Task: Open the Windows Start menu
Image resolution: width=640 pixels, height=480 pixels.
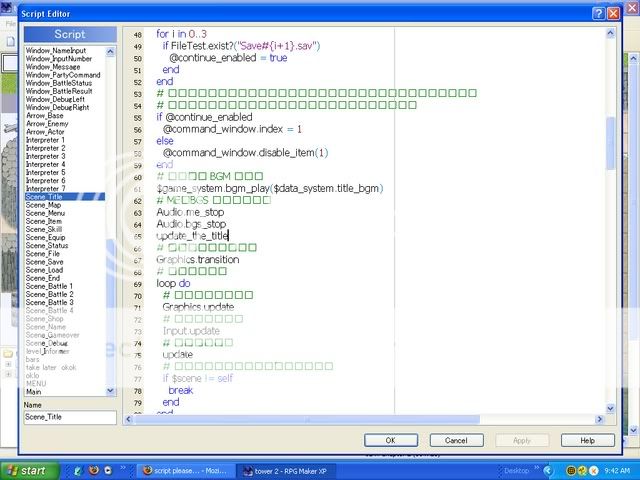Action: [x=27, y=469]
